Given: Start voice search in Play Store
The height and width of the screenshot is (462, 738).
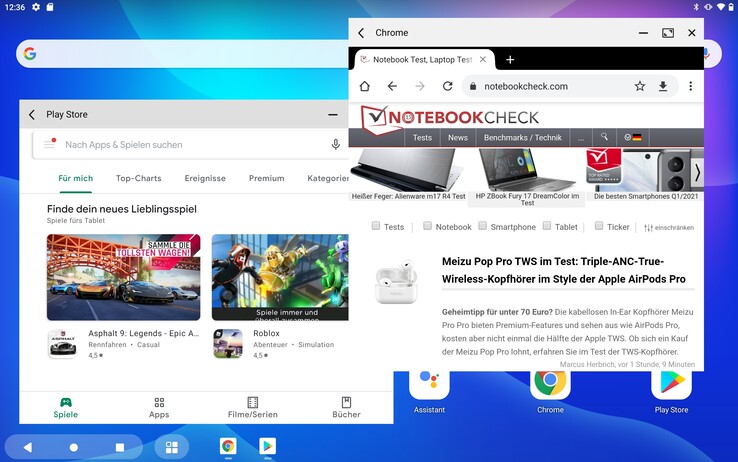Looking at the screenshot, I should point(336,144).
